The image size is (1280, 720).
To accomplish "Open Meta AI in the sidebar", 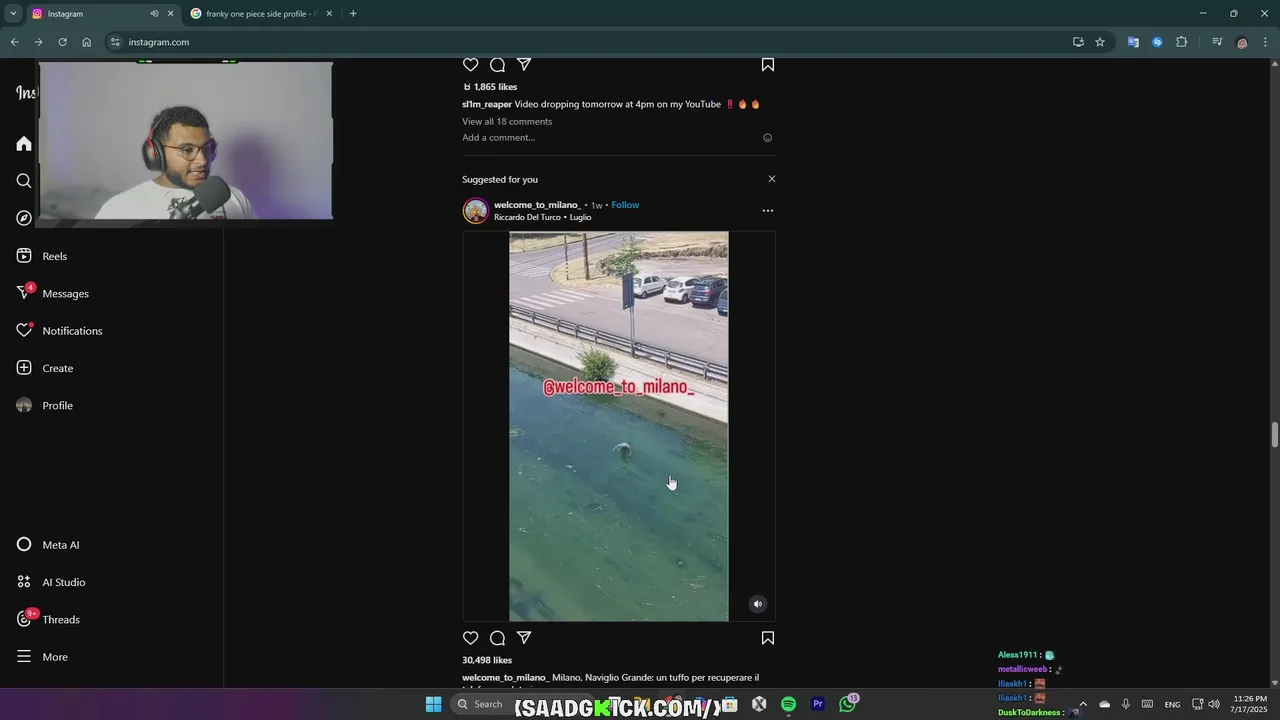I will [48, 545].
